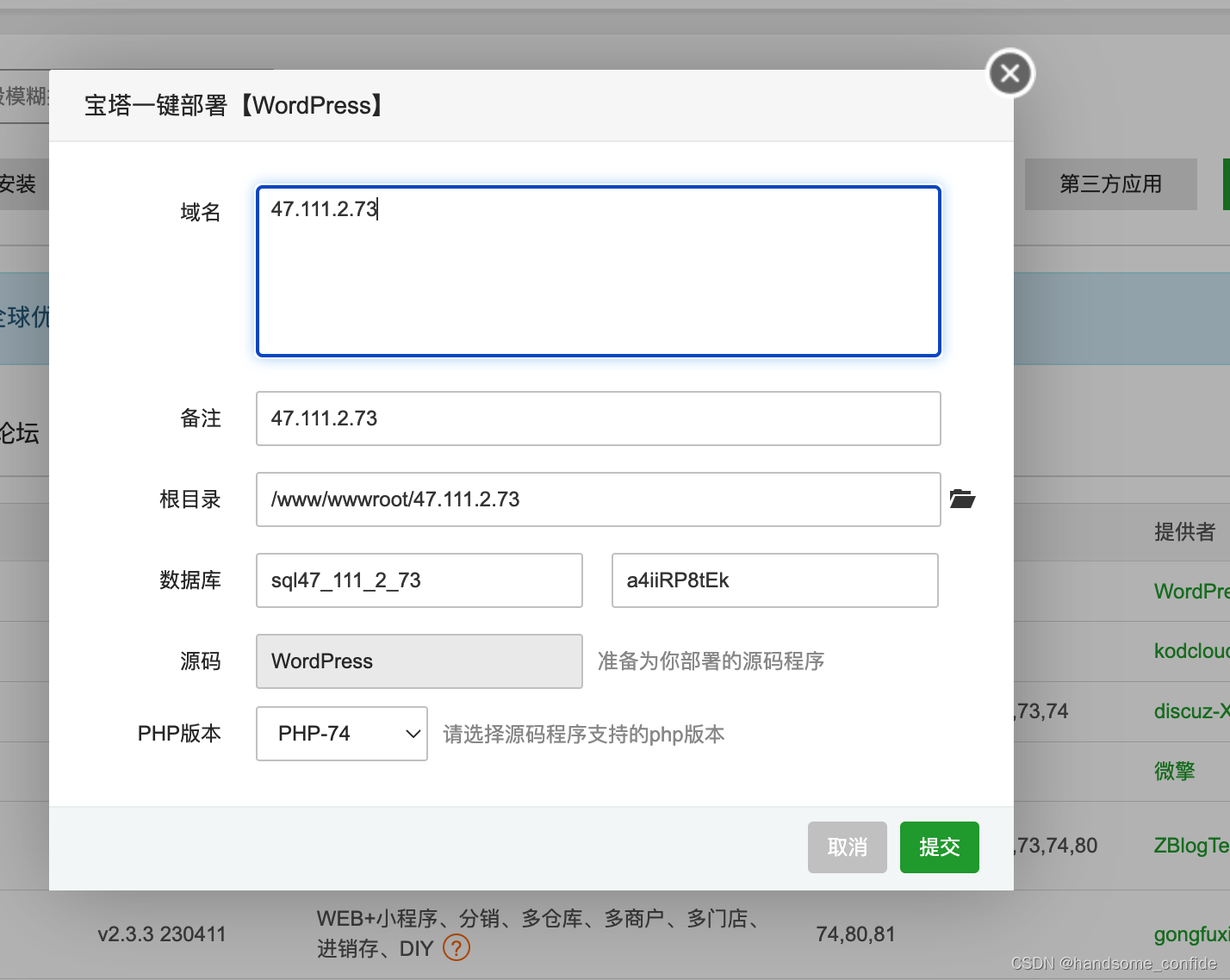Edit the 根目录 path field
This screenshot has height=980, width=1230.
point(599,499)
